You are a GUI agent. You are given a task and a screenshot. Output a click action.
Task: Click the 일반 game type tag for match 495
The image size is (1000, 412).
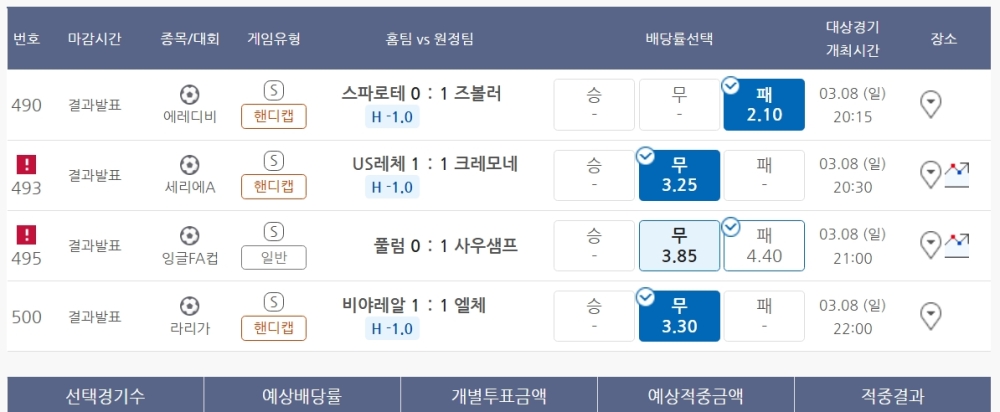tap(274, 257)
